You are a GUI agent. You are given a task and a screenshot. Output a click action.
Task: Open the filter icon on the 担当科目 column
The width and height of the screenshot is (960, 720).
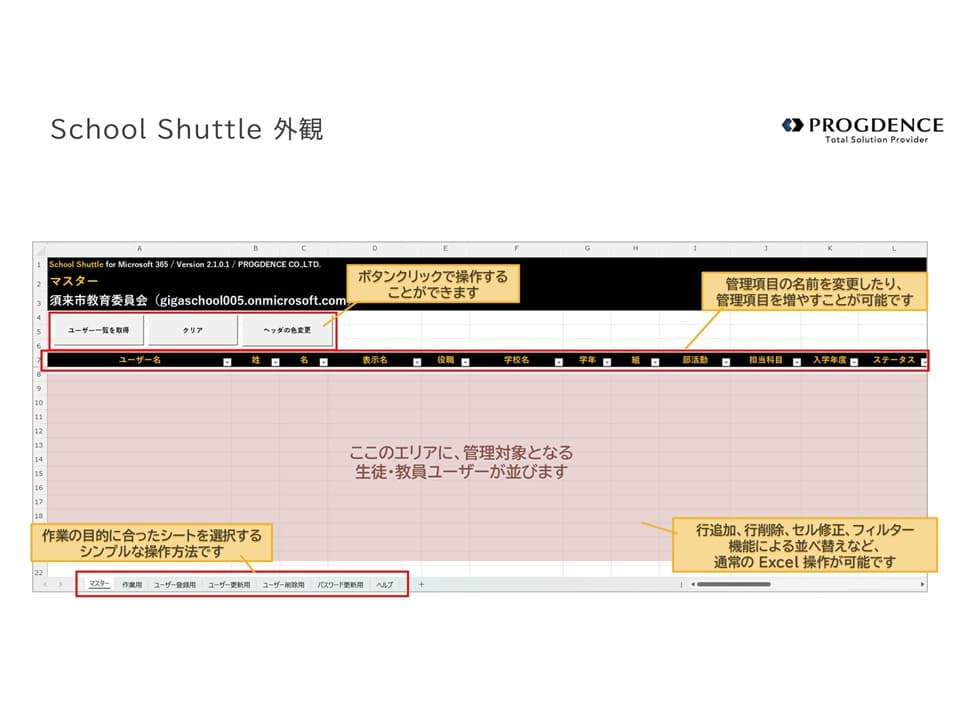[799, 363]
